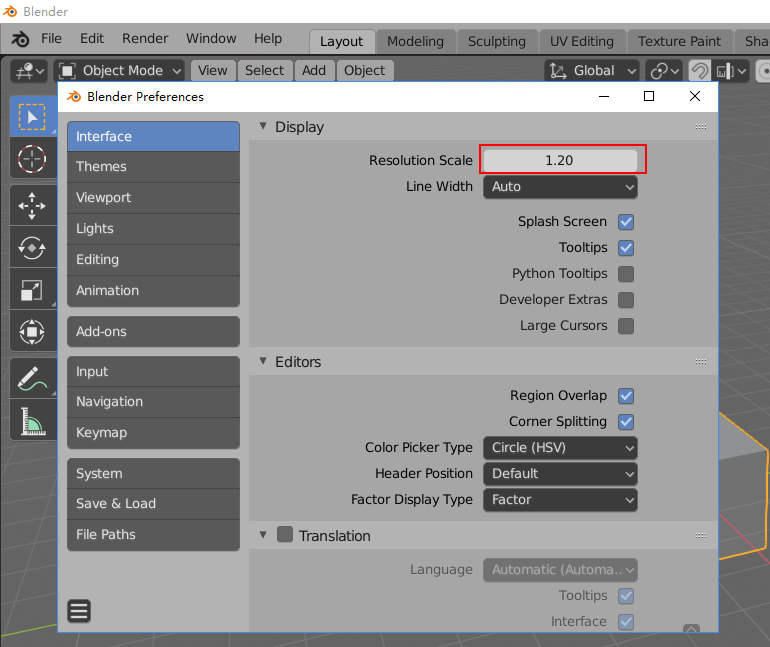
Task: Uncheck Tooltips in Display section
Action: pyautogui.click(x=626, y=248)
